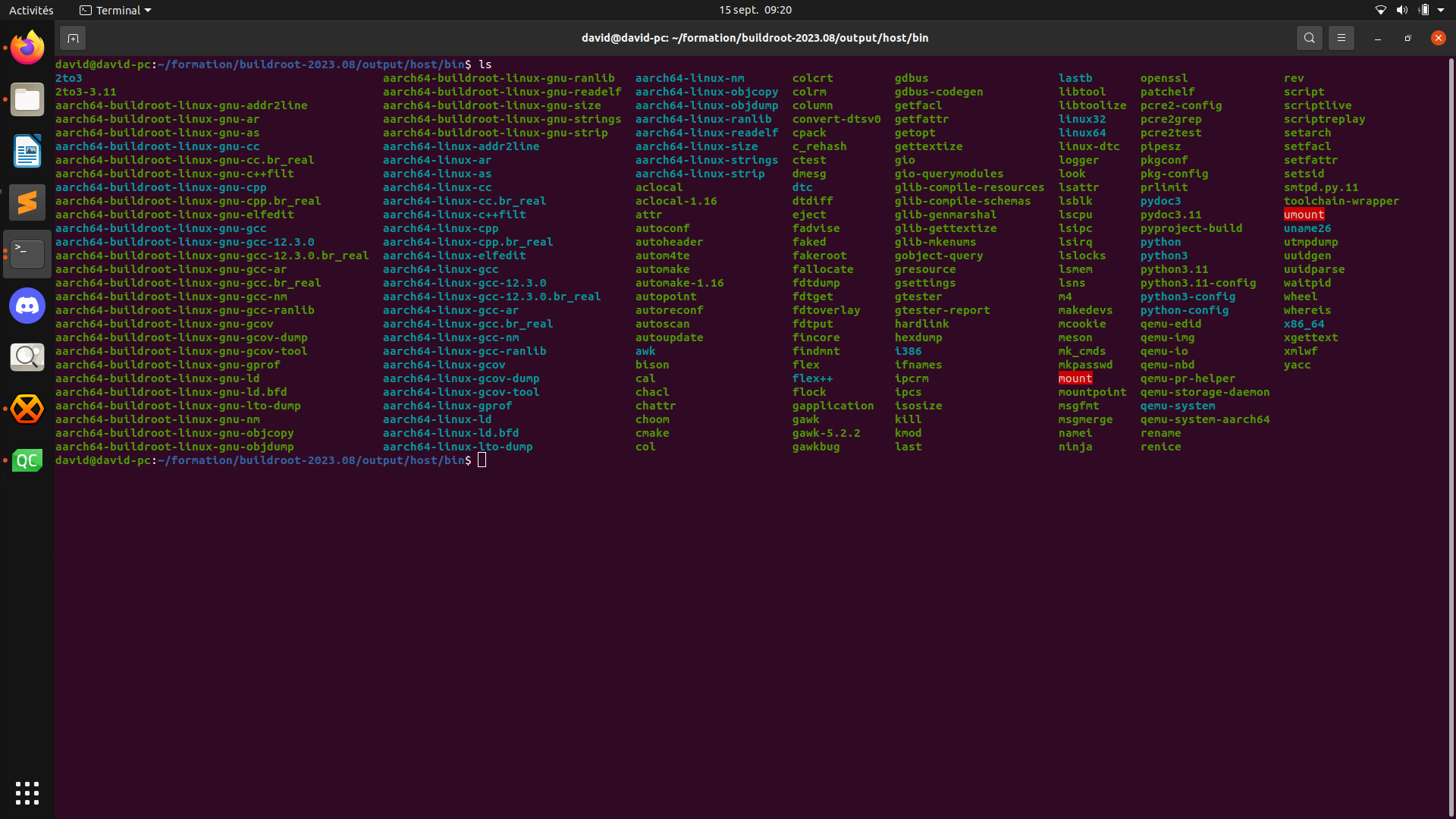Viewport: 1456px width, 819px height.
Task: Open the Activités overview
Action: [31, 10]
